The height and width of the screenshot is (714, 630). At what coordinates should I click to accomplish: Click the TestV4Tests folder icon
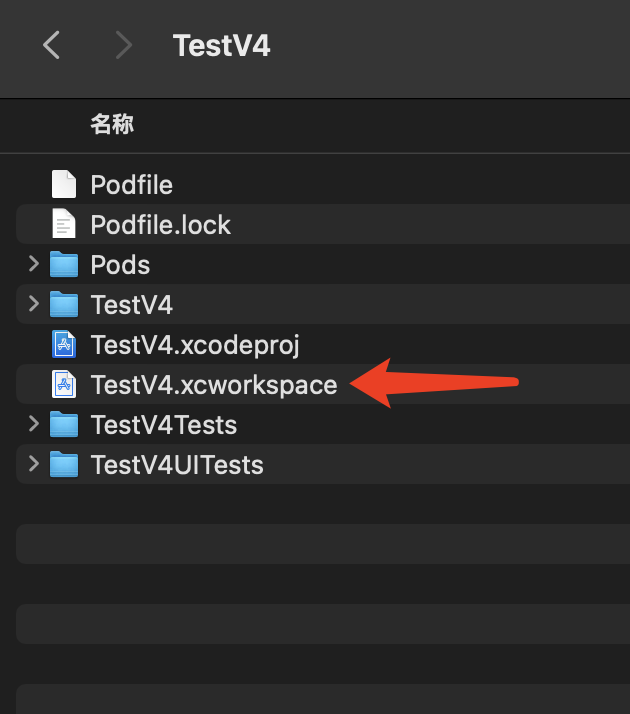64,425
